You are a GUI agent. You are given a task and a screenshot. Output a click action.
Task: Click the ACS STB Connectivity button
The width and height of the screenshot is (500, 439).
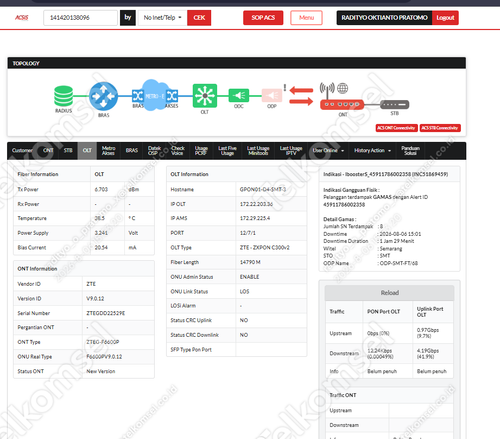click(440, 128)
